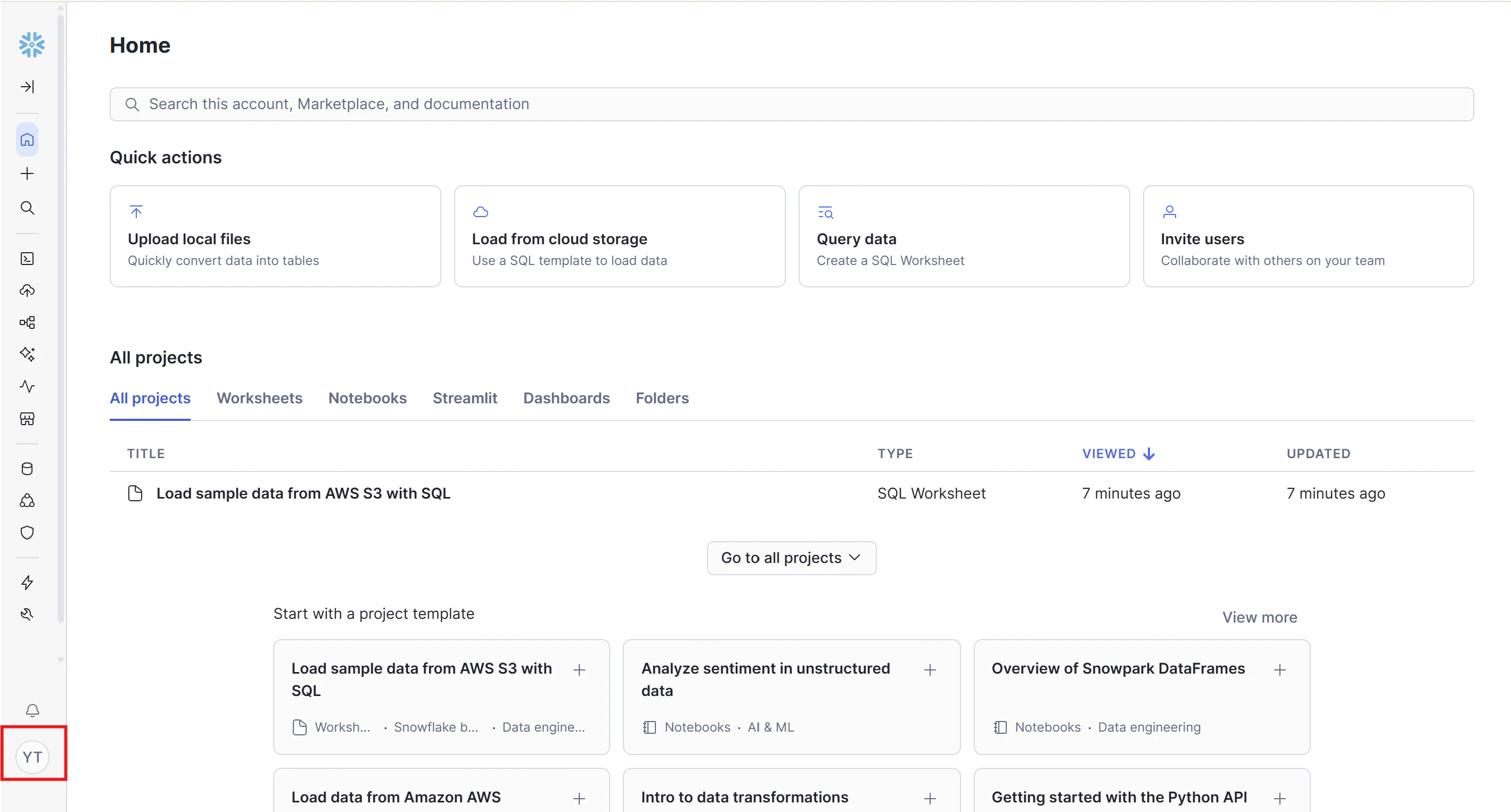1511x812 pixels.
Task: Add the Load sample data from AWS S3 template
Action: point(579,670)
